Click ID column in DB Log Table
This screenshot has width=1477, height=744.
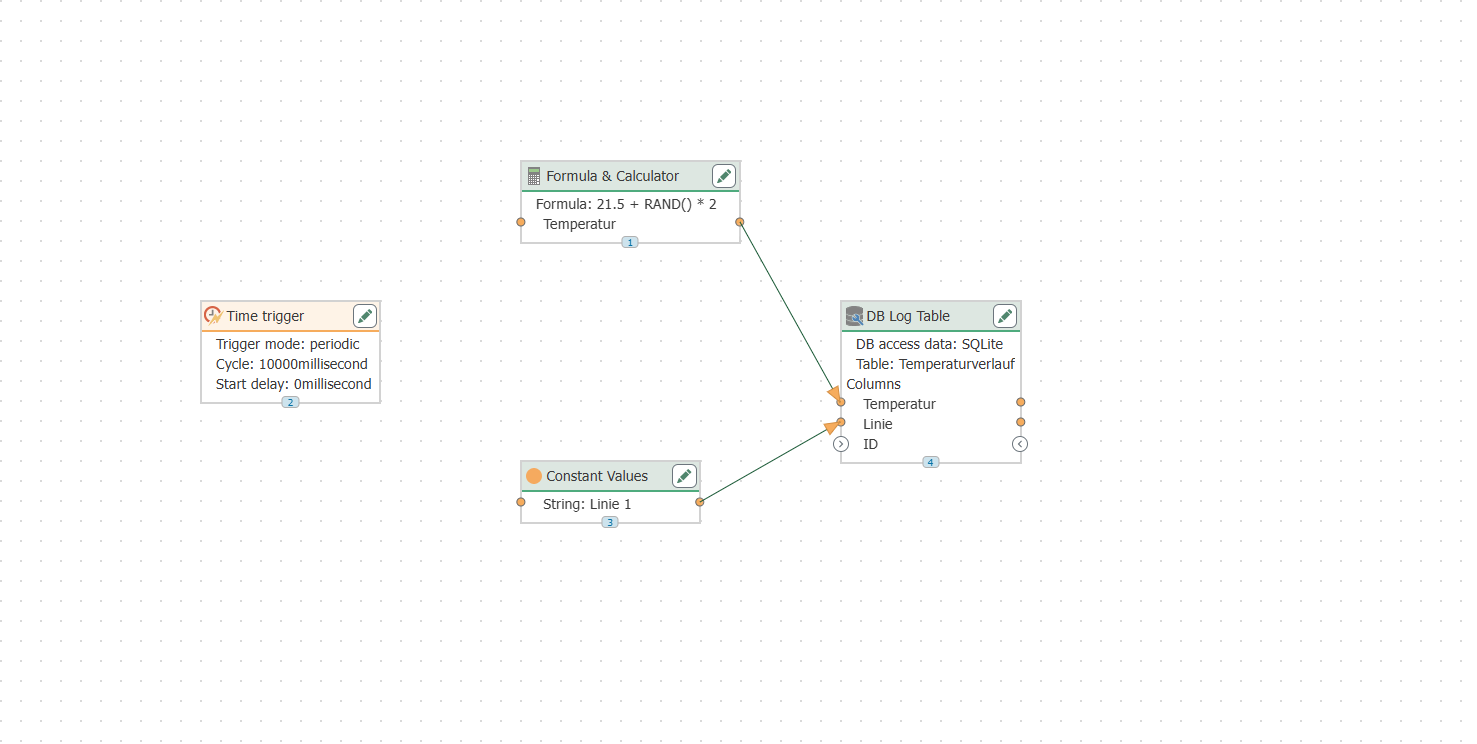pyautogui.click(x=870, y=444)
